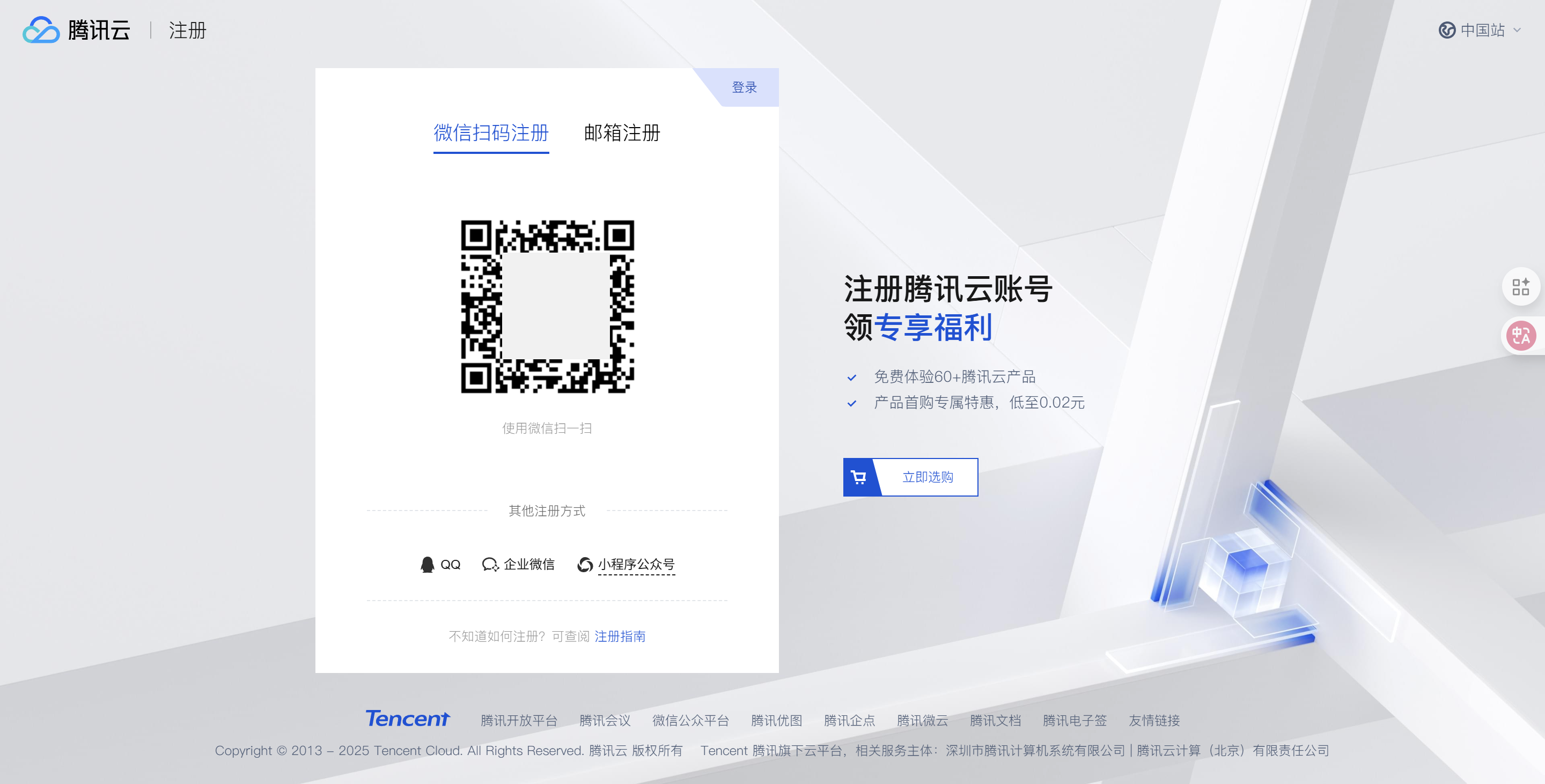Viewport: 1545px width, 784px height.
Task: Open the 注册指南 link
Action: (x=620, y=637)
